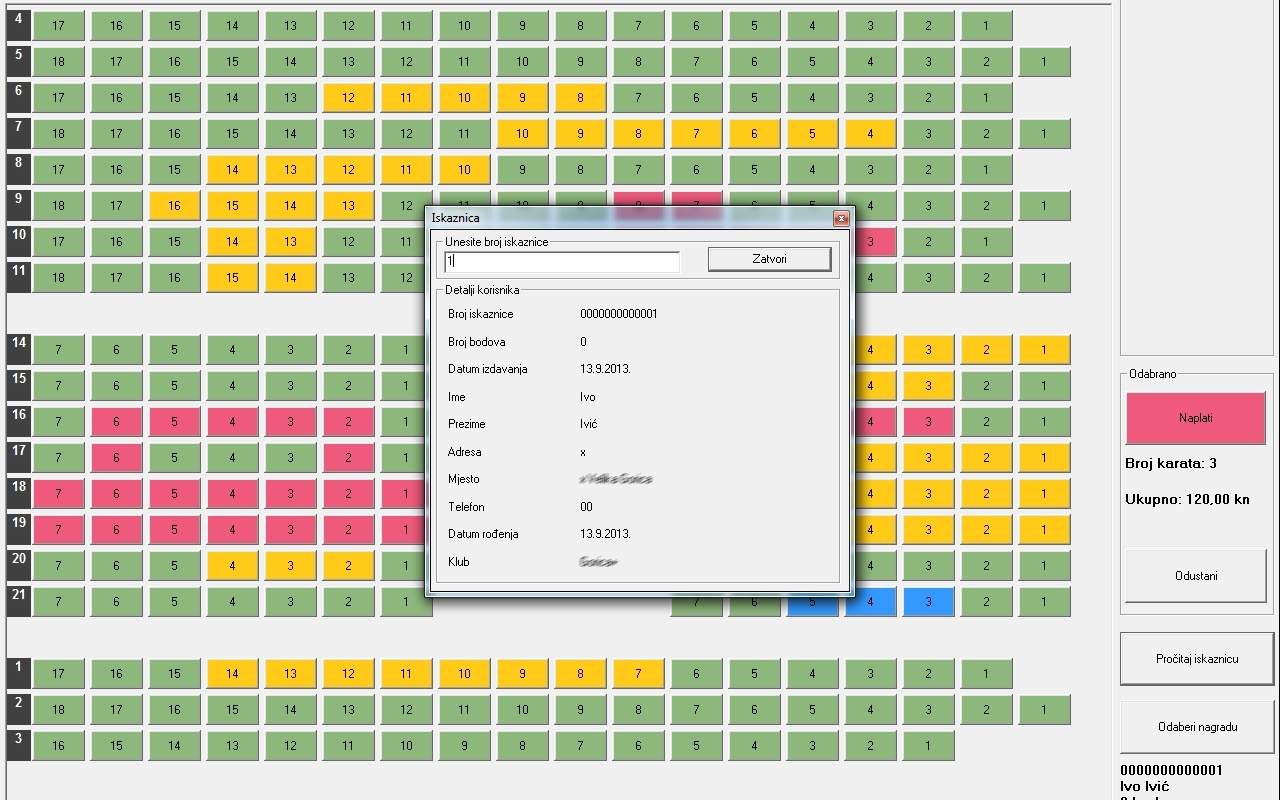Click the Zatvori button in the dialog

pyautogui.click(x=769, y=259)
